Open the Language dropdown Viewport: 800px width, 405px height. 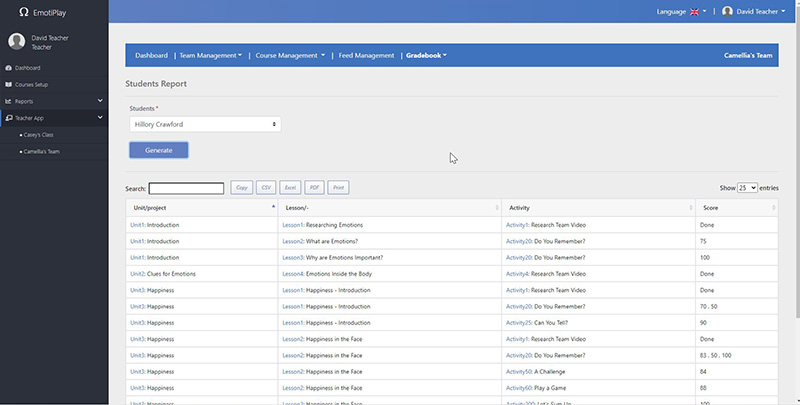(x=681, y=12)
